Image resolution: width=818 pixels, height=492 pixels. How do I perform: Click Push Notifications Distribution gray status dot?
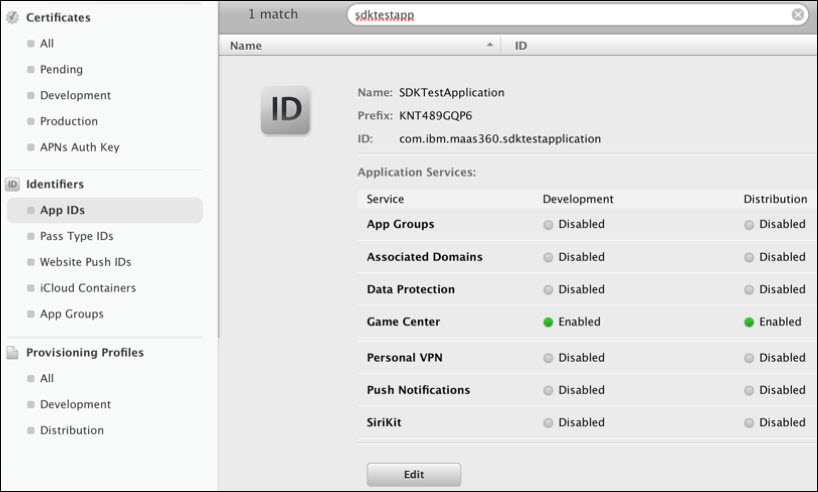(749, 390)
